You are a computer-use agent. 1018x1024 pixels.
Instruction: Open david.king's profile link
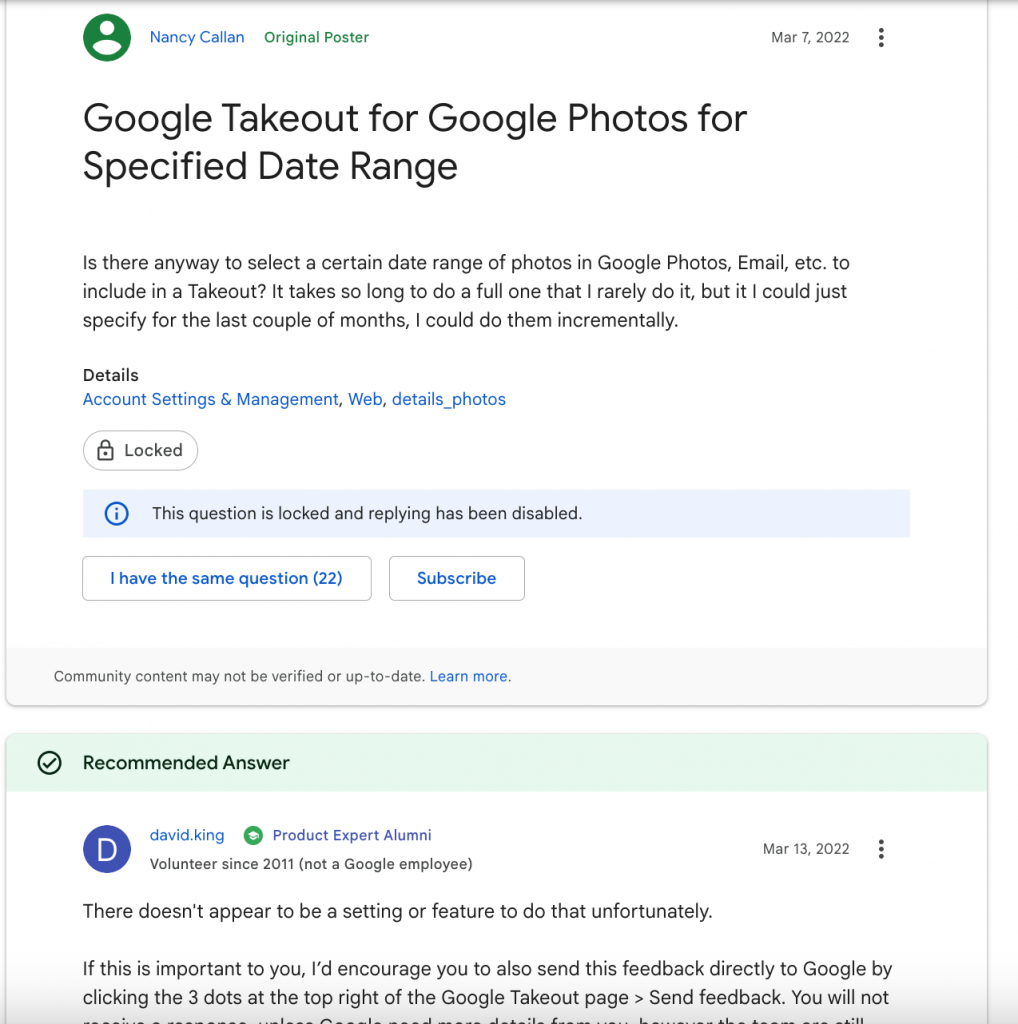[x=187, y=835]
